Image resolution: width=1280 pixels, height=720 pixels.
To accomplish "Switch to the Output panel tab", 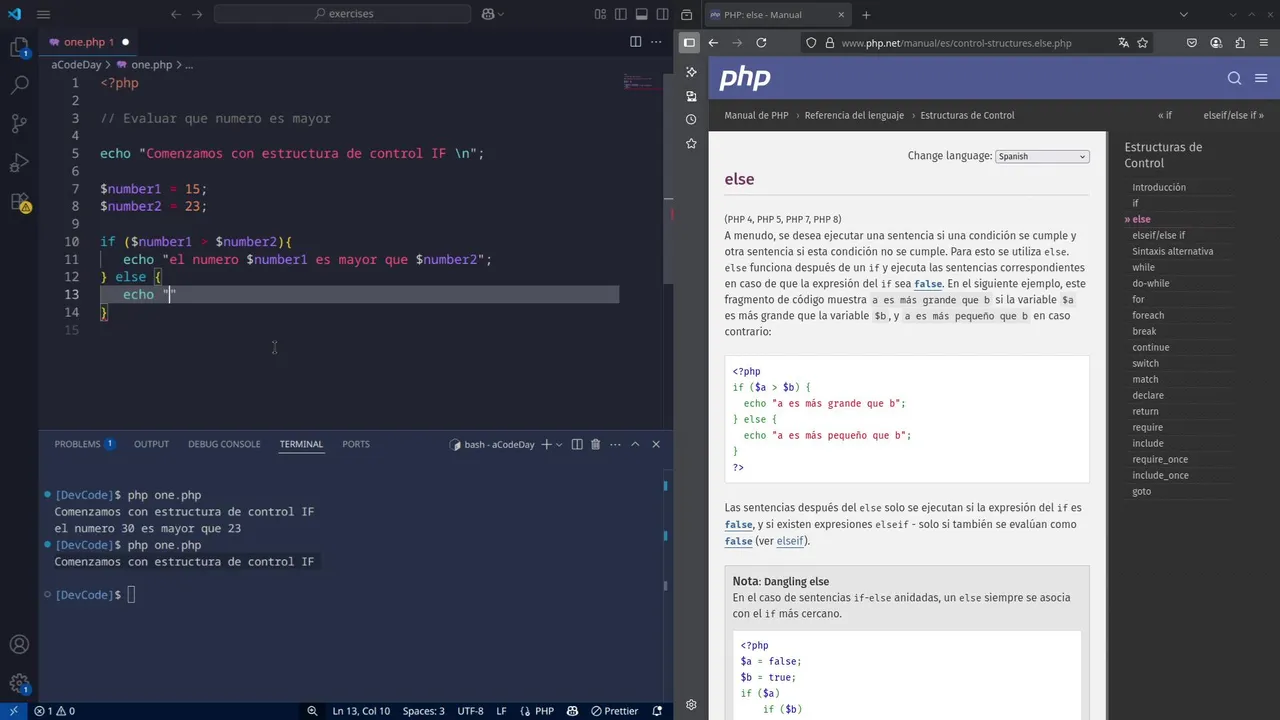I will (x=152, y=444).
